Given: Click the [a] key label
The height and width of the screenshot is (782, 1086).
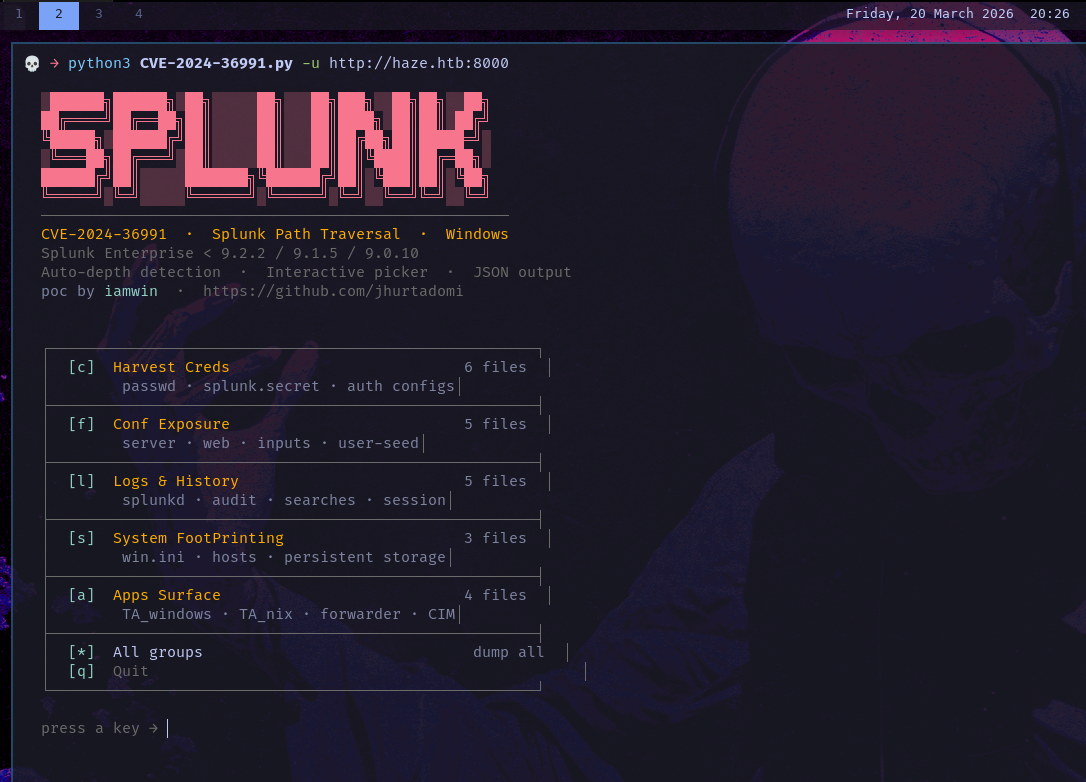Looking at the screenshot, I should coord(81,594).
